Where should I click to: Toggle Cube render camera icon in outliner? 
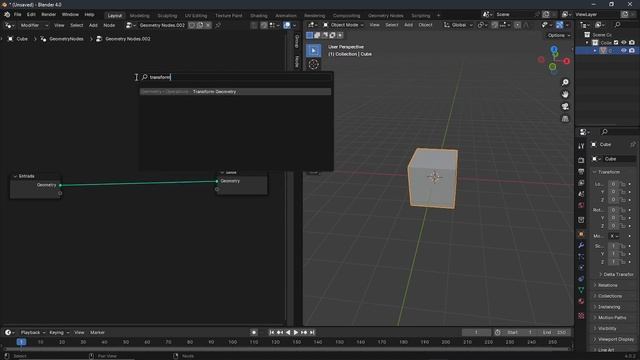click(632, 51)
